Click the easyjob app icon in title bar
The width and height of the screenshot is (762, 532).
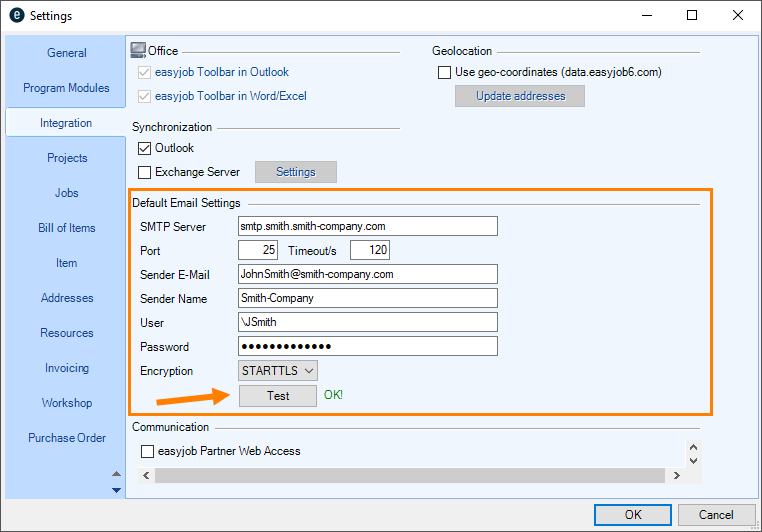16,16
